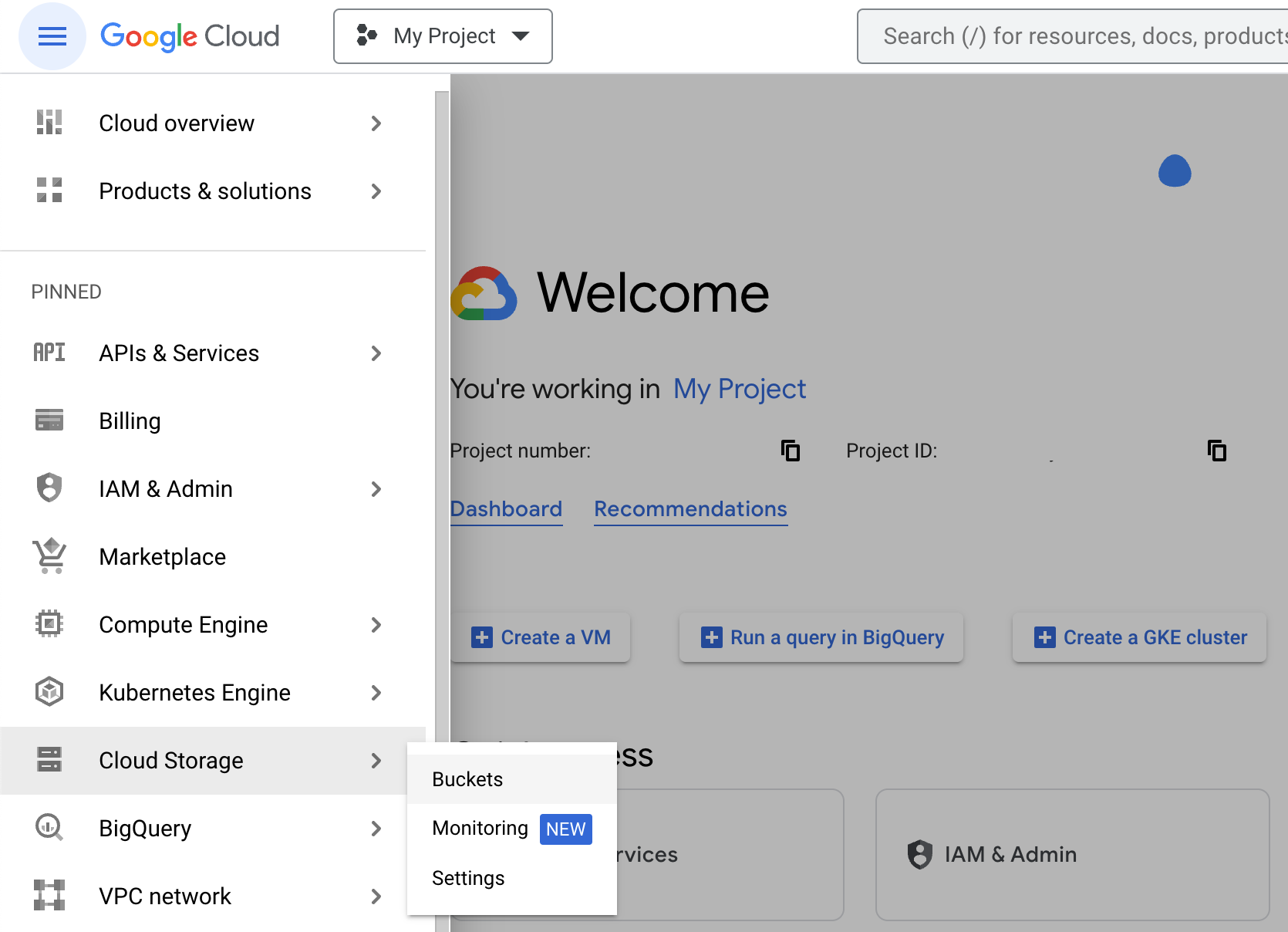This screenshot has width=1288, height=932.
Task: Open Buckets from the Cloud Storage submenu
Action: tap(467, 779)
